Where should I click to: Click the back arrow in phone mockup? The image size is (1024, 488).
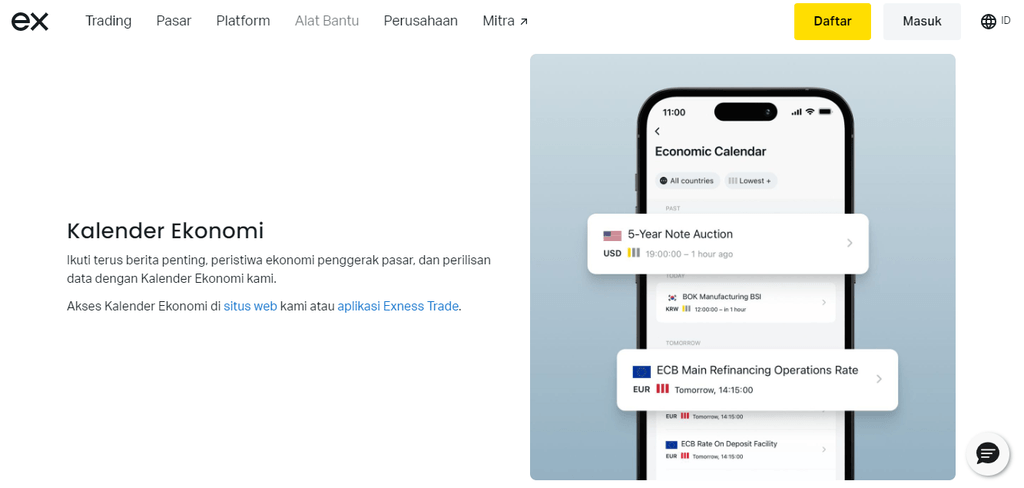click(658, 131)
